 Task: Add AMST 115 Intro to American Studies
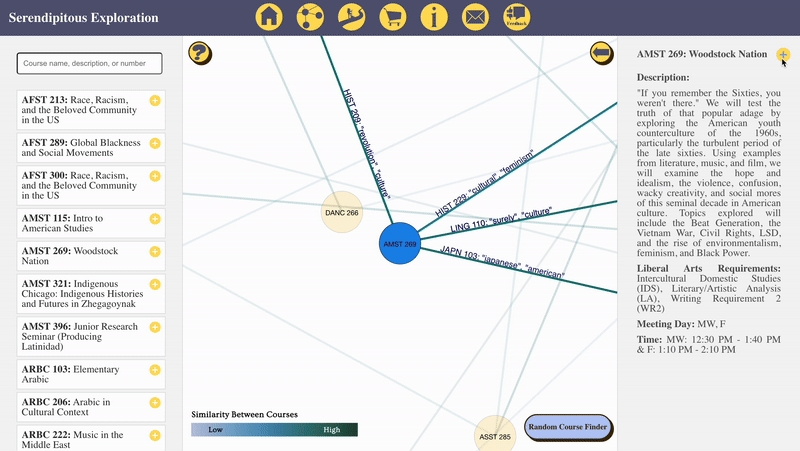[x=155, y=219]
